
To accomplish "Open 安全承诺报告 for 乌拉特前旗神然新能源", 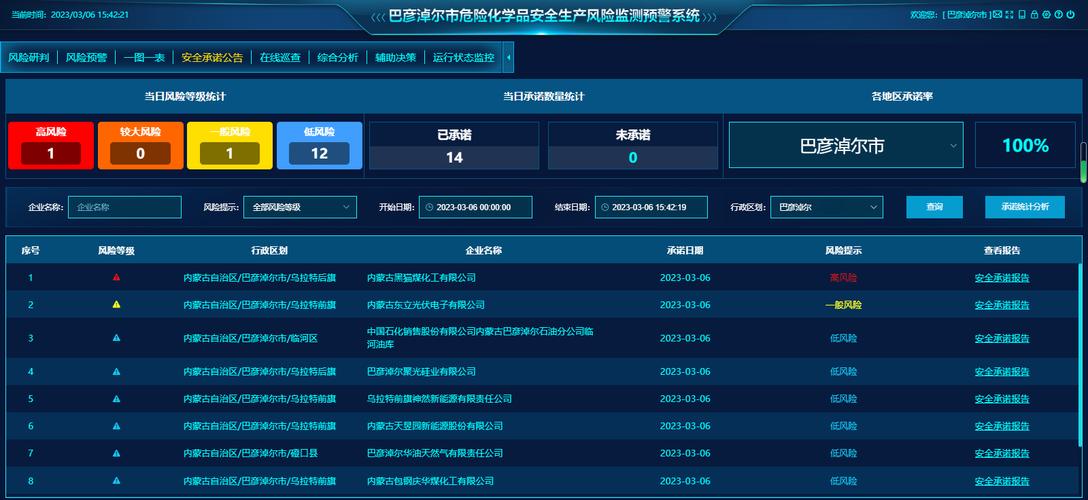I will coord(1002,399).
